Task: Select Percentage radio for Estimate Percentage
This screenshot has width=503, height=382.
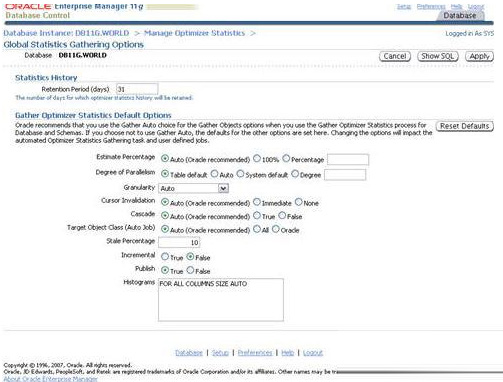Action: [286, 159]
